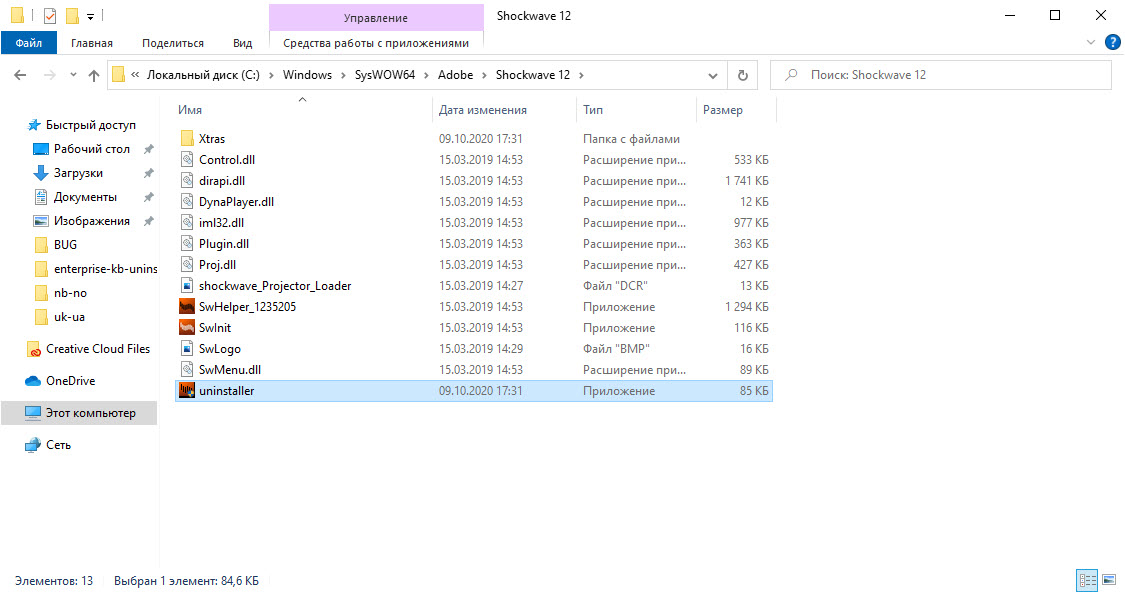1125x593 pixels.
Task: Expand the chevron after SysWOW64 breadcrumb
Action: pos(426,75)
